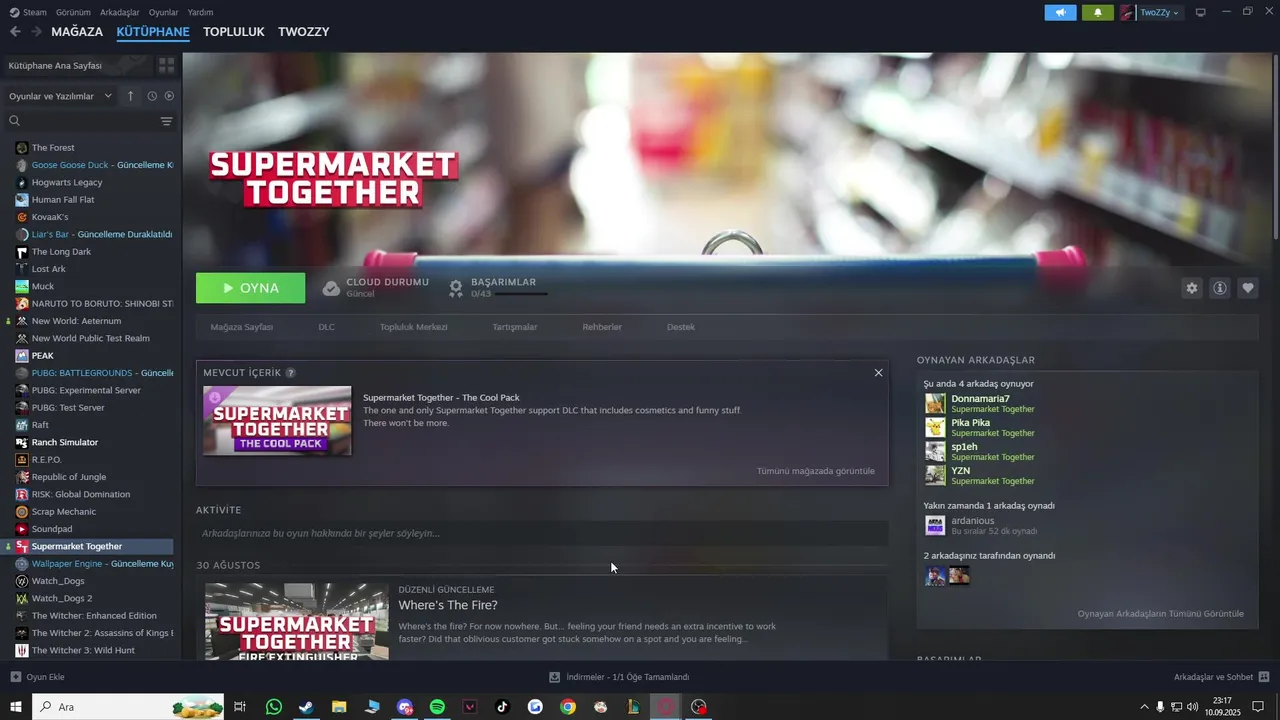Image resolution: width=1280 pixels, height=720 pixels.
Task: Open WhatsApp from the taskbar
Action: 274,707
